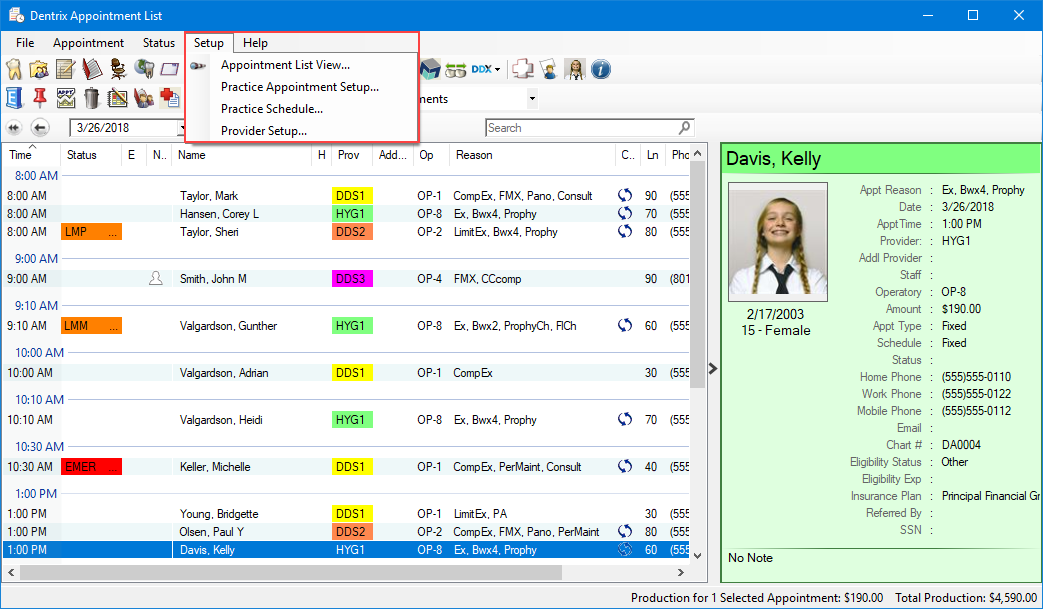1043x609 pixels.
Task: Click the trash can delete icon
Action: pyautogui.click(x=91, y=98)
